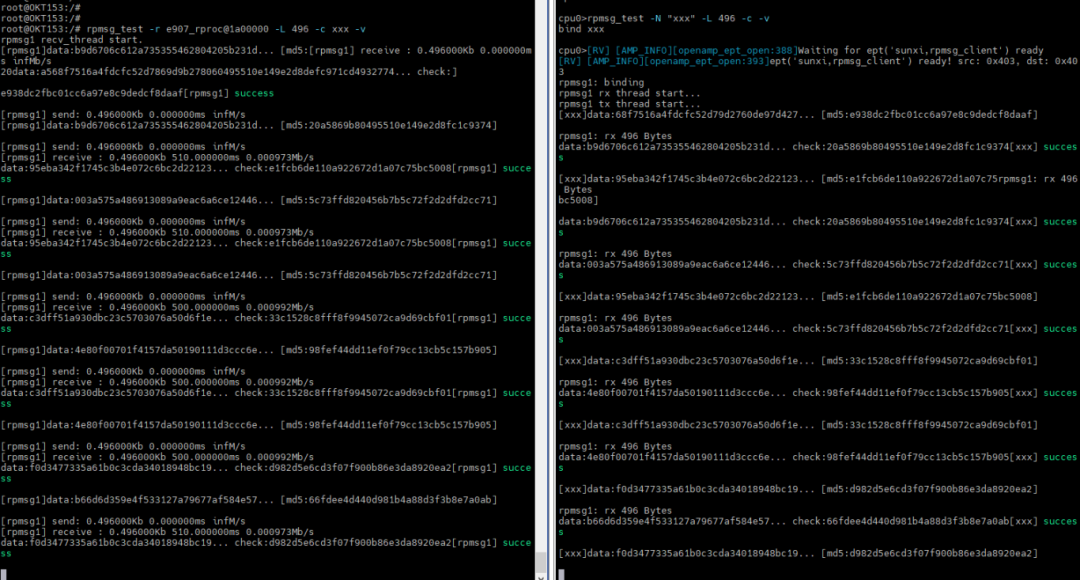Click the AMP_INFO 'Waiting for ept' log line

[x=801, y=50]
